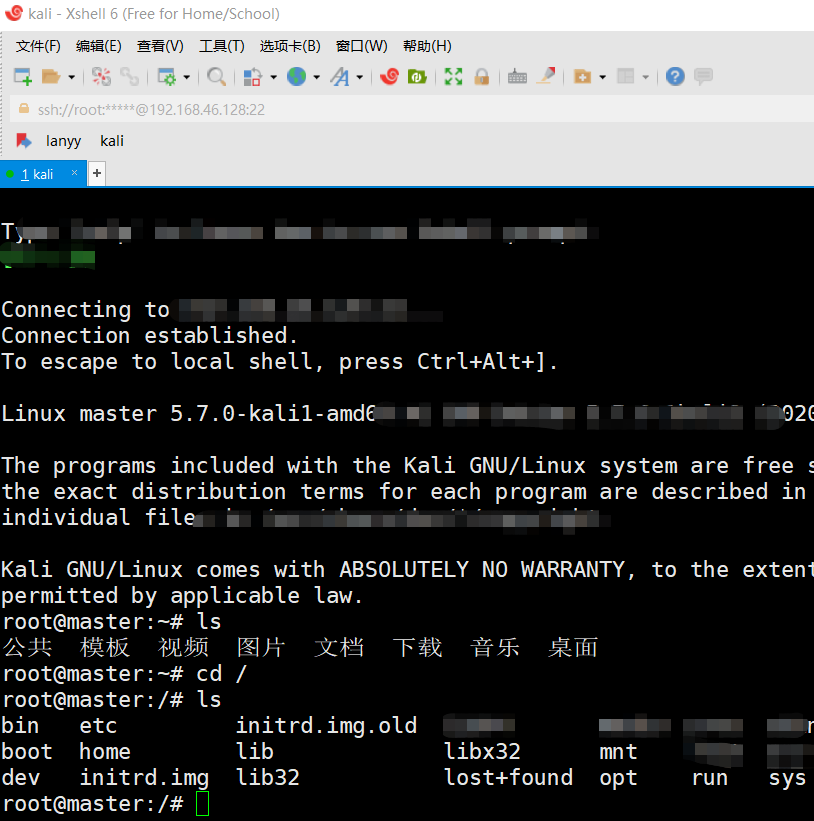814x821 pixels.
Task: Click the Reconnect chain-link icon
Action: pos(129,77)
